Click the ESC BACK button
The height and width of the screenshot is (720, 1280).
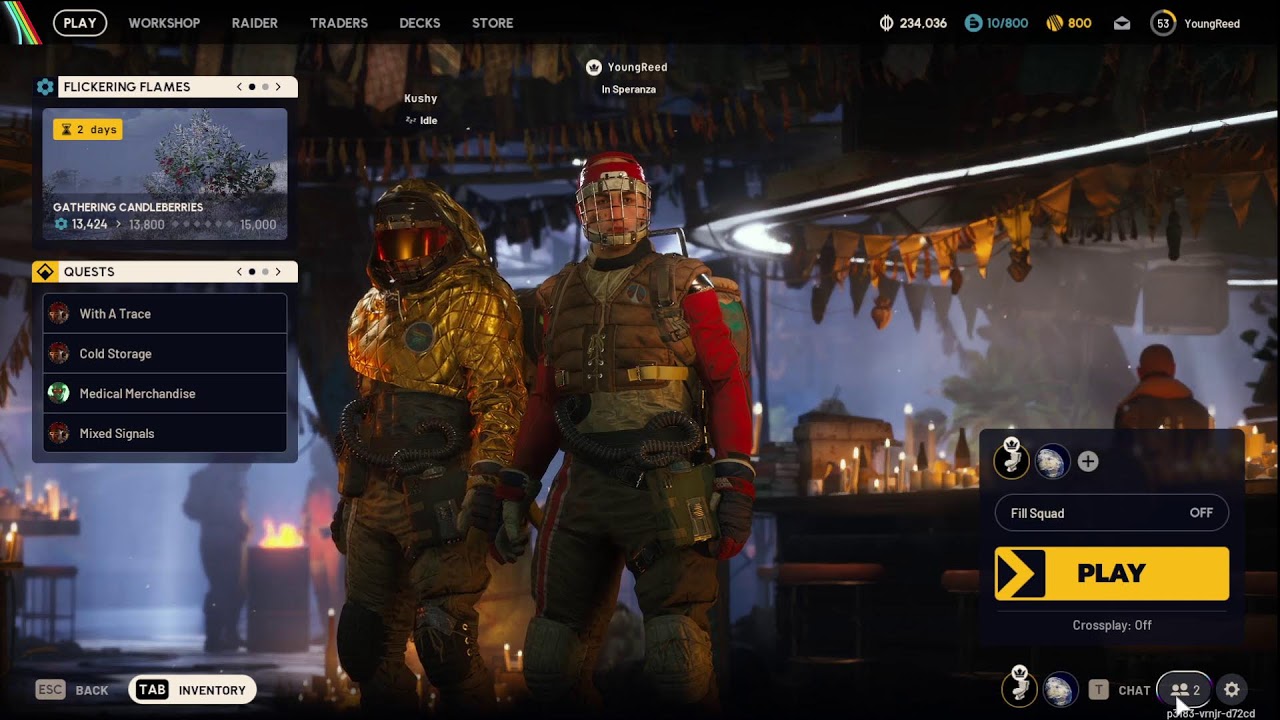point(72,690)
